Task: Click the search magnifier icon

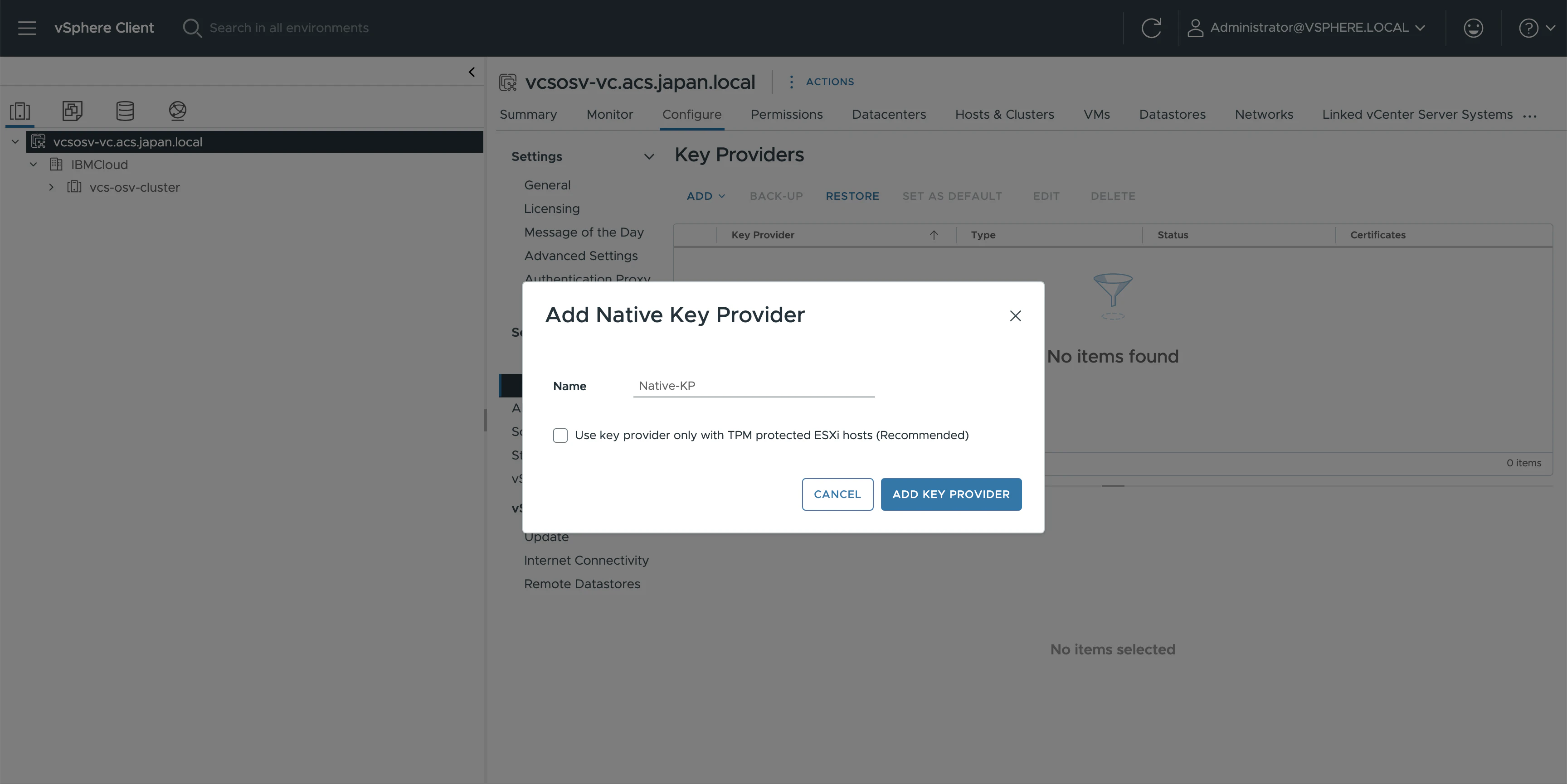Action: [192, 28]
